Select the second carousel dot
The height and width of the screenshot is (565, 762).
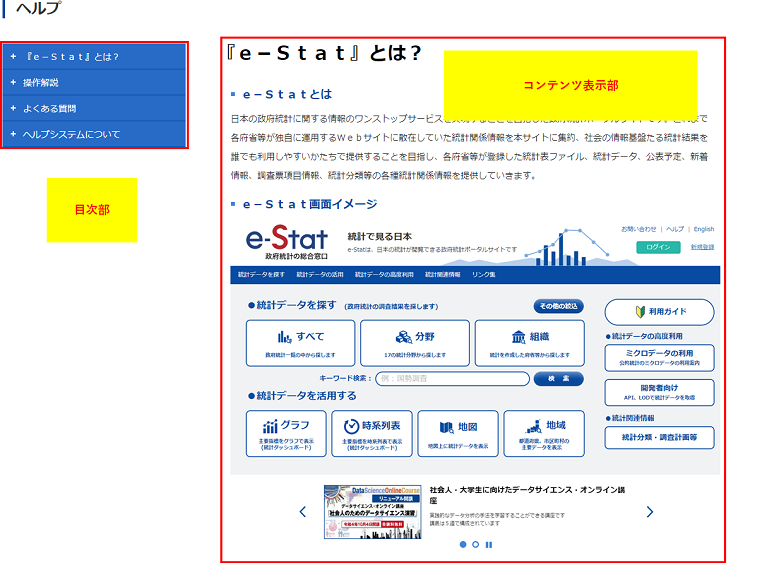[476, 545]
